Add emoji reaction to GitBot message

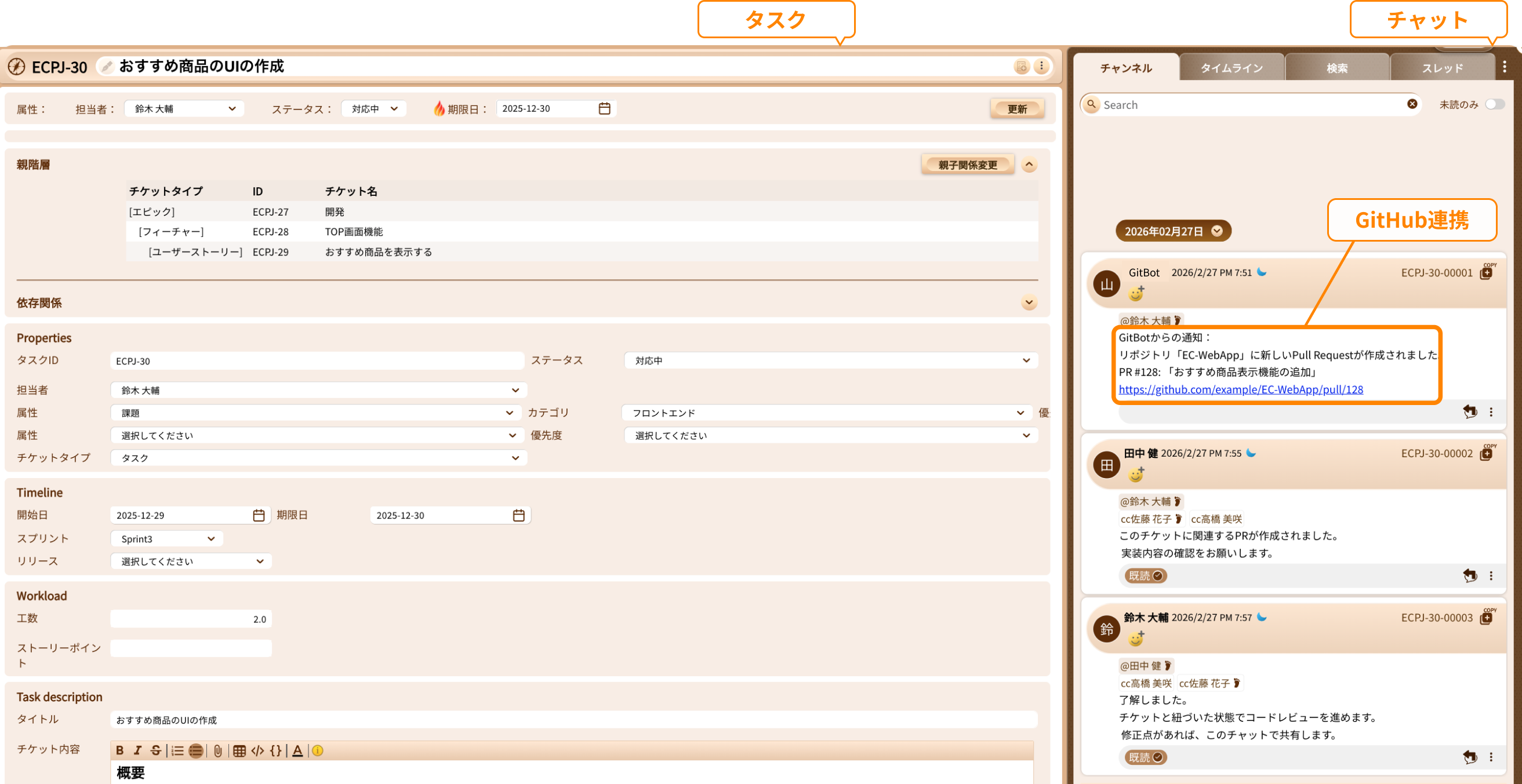coord(1136,293)
